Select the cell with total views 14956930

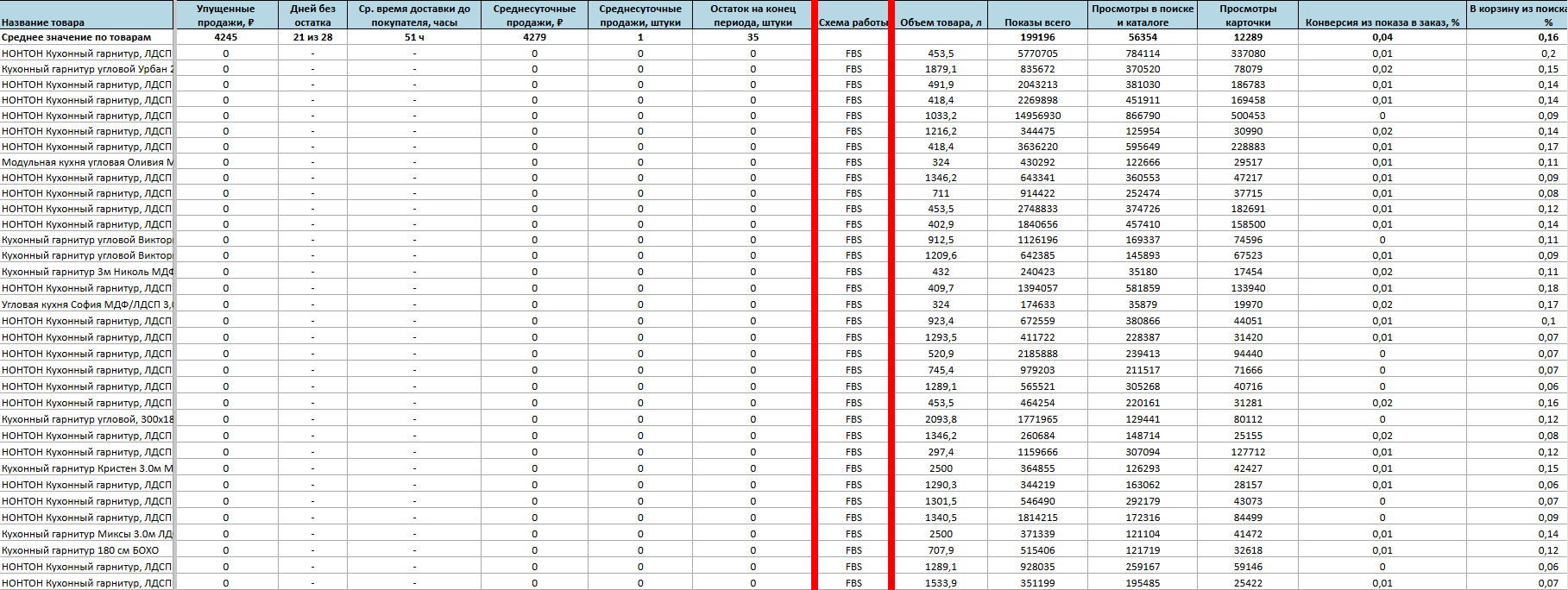[1037, 116]
